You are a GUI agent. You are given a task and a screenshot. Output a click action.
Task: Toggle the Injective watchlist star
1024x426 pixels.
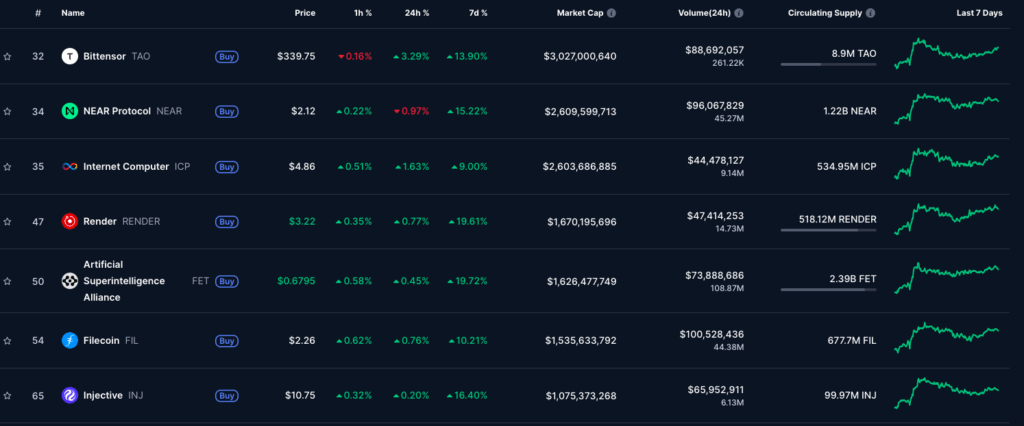click(7, 396)
